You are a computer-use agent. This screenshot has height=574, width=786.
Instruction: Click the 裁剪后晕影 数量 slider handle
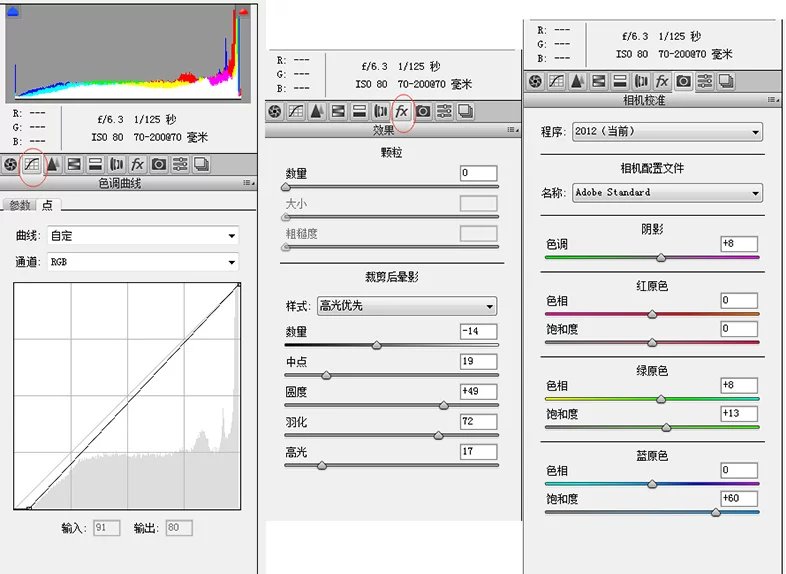377,345
